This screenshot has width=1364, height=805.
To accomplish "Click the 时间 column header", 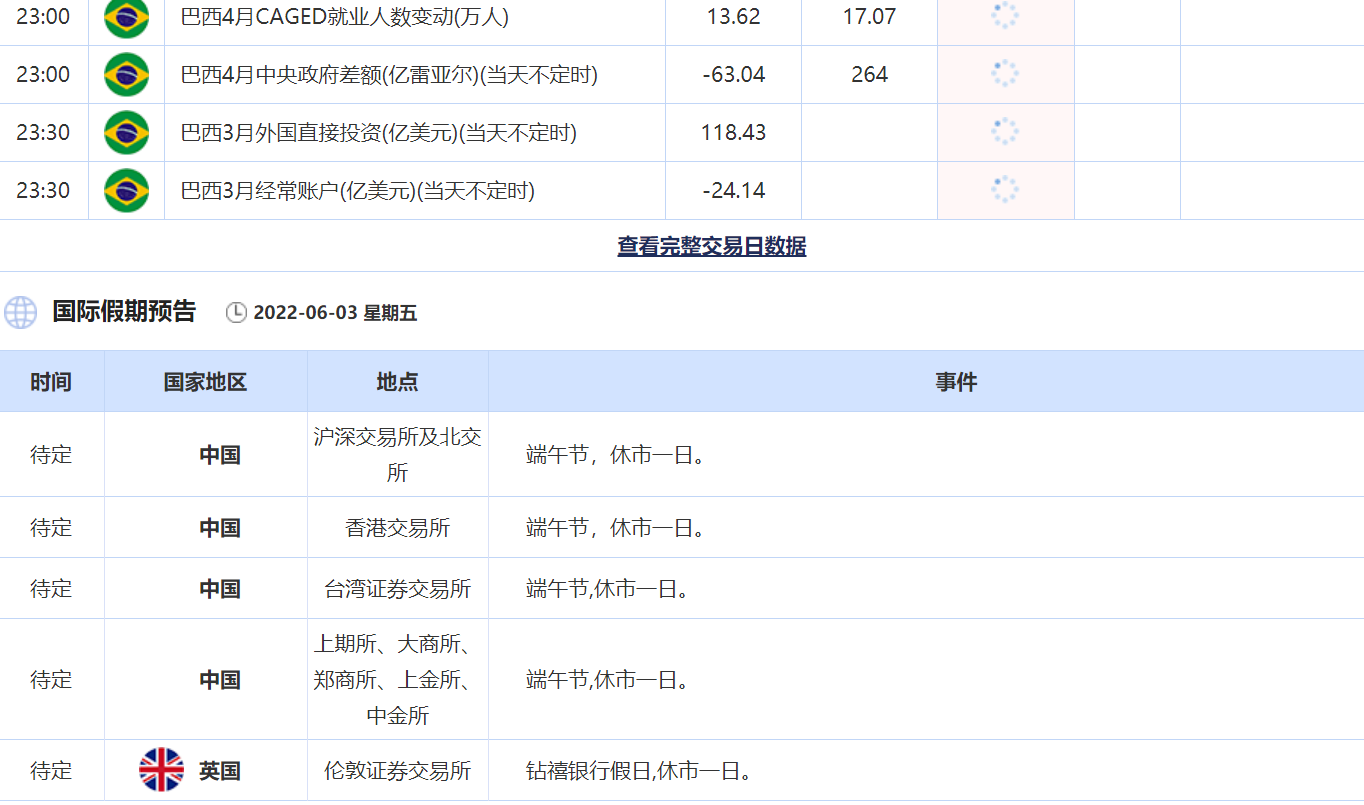I will click(x=51, y=381).
